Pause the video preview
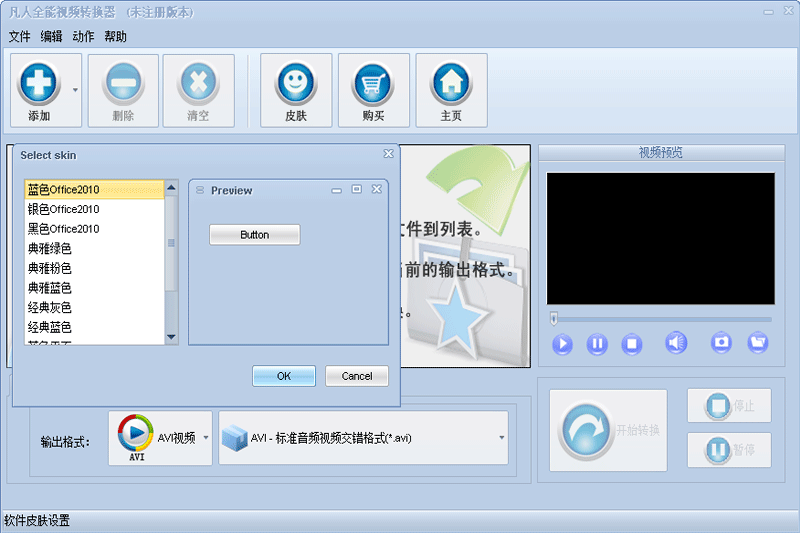Image resolution: width=800 pixels, height=533 pixels. click(597, 344)
